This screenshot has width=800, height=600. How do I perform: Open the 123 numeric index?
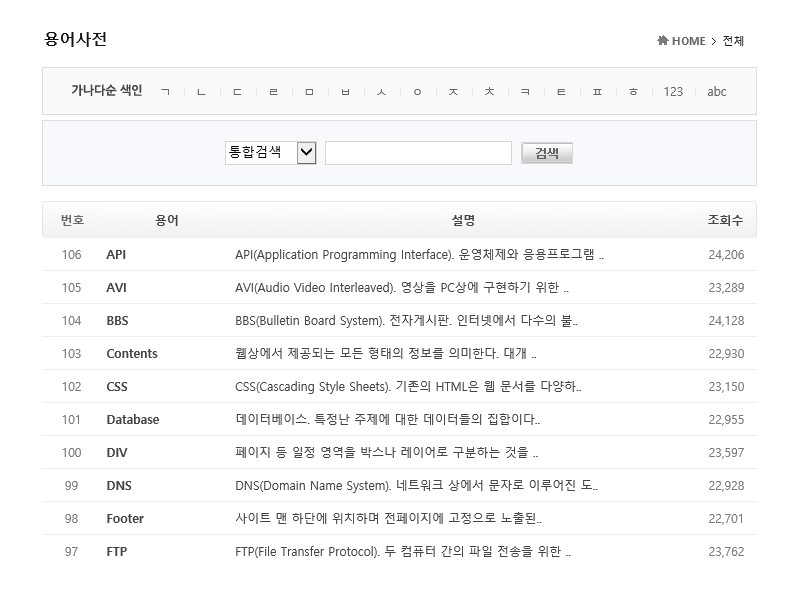click(674, 91)
